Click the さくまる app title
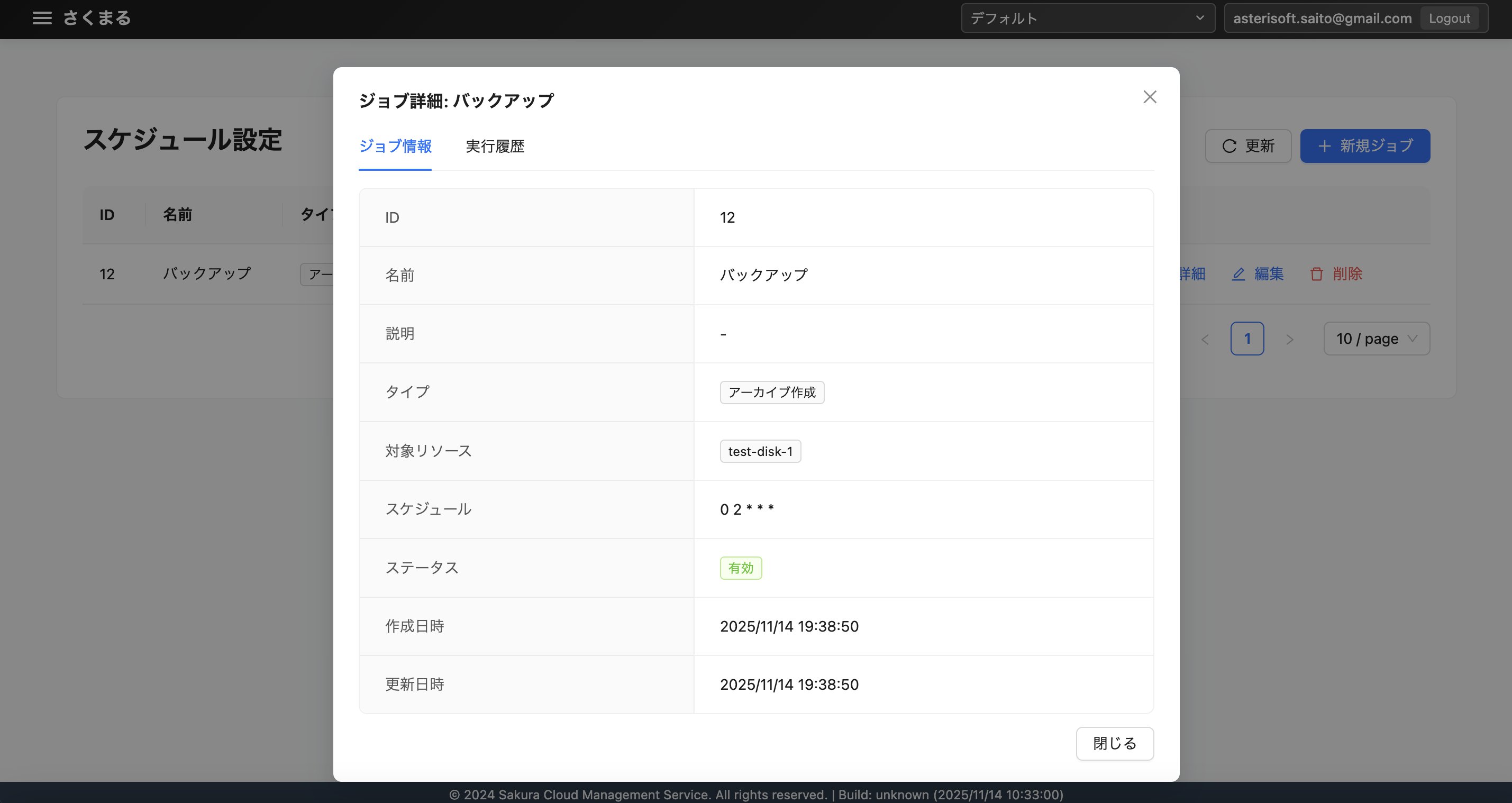Screen dimensions: 1512x803 97,18
